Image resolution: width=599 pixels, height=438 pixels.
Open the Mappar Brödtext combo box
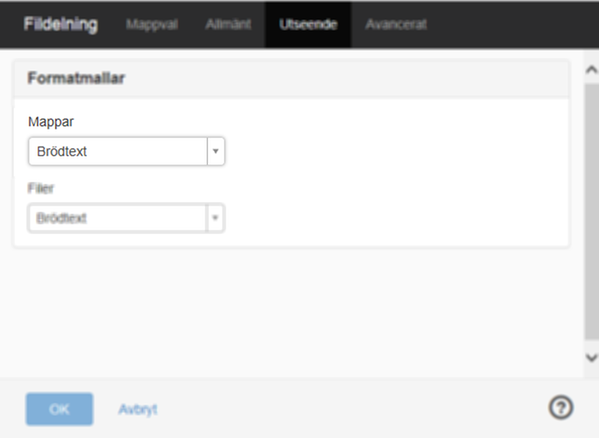(126, 151)
